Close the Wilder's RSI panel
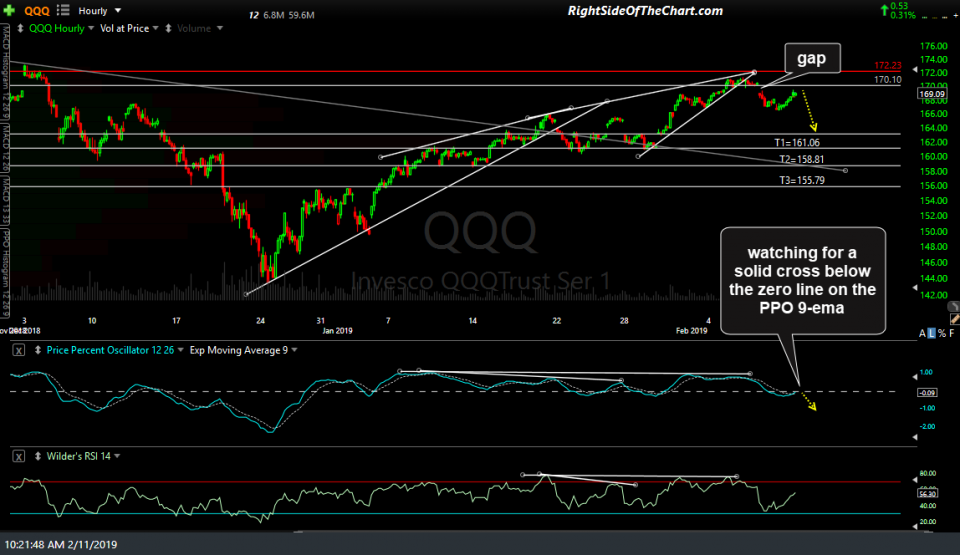Viewport: 960px width, 555px height. click(x=19, y=456)
